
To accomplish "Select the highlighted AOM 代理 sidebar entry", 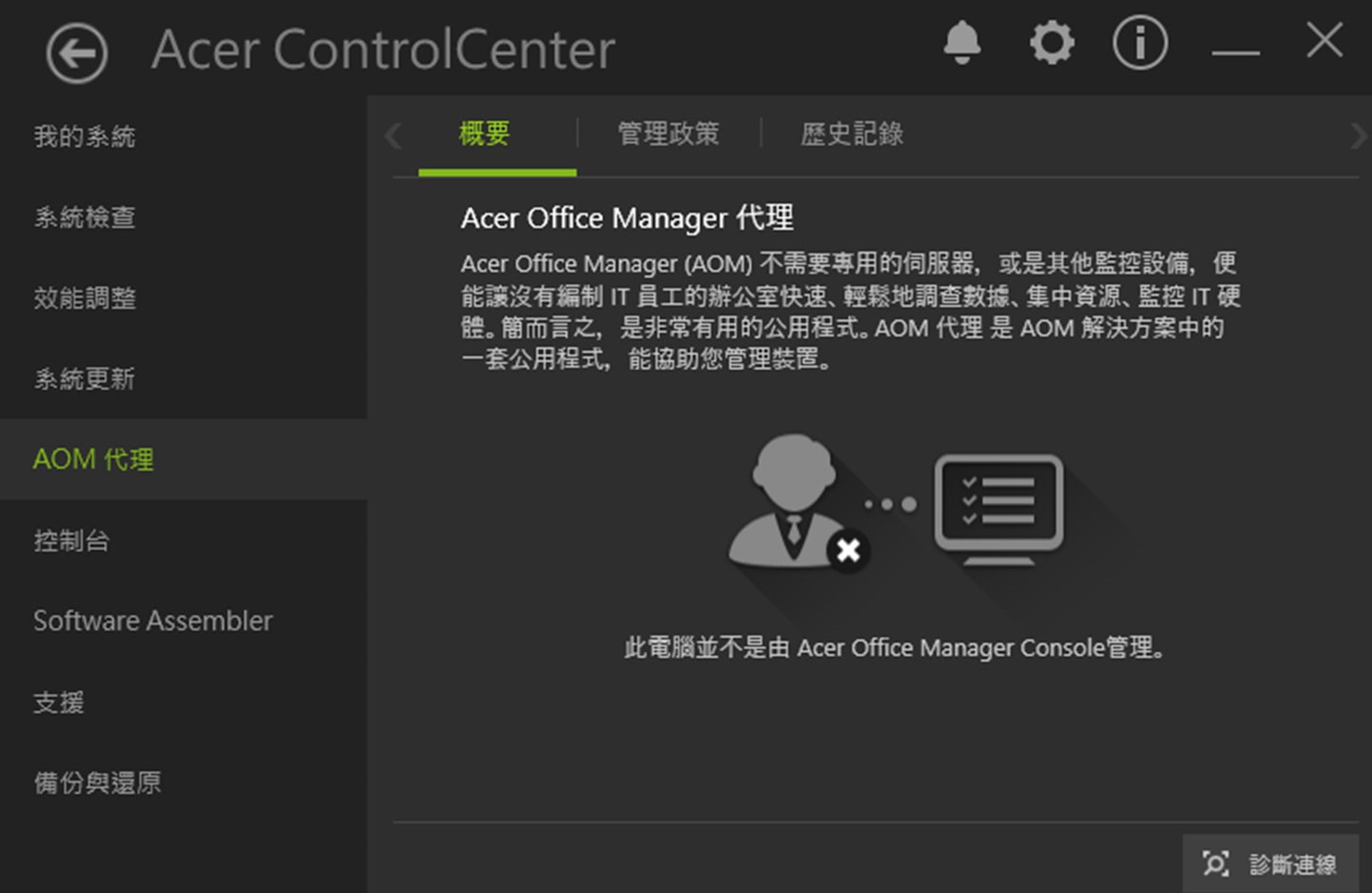I will point(92,459).
